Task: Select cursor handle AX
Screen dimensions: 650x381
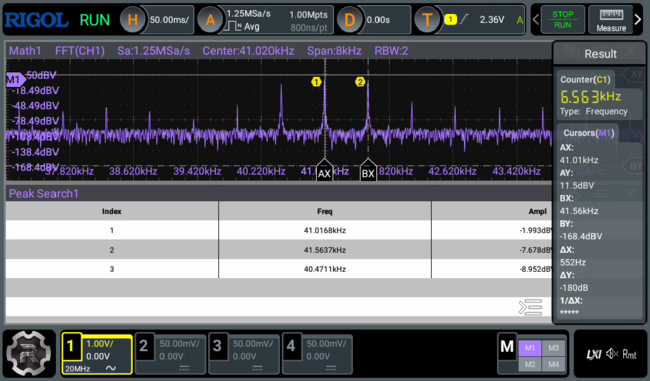Action: (x=324, y=170)
